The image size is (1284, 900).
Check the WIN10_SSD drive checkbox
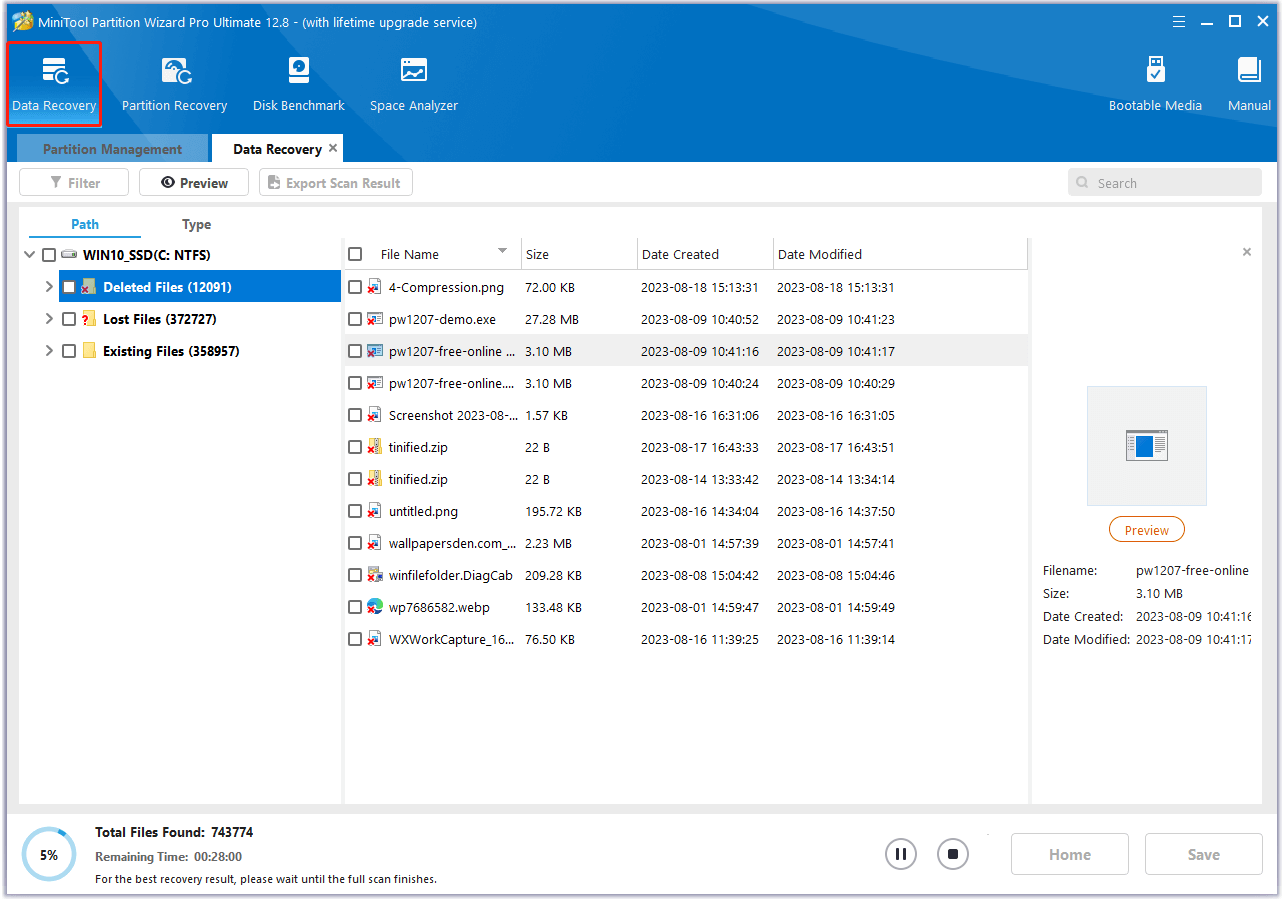(49, 255)
